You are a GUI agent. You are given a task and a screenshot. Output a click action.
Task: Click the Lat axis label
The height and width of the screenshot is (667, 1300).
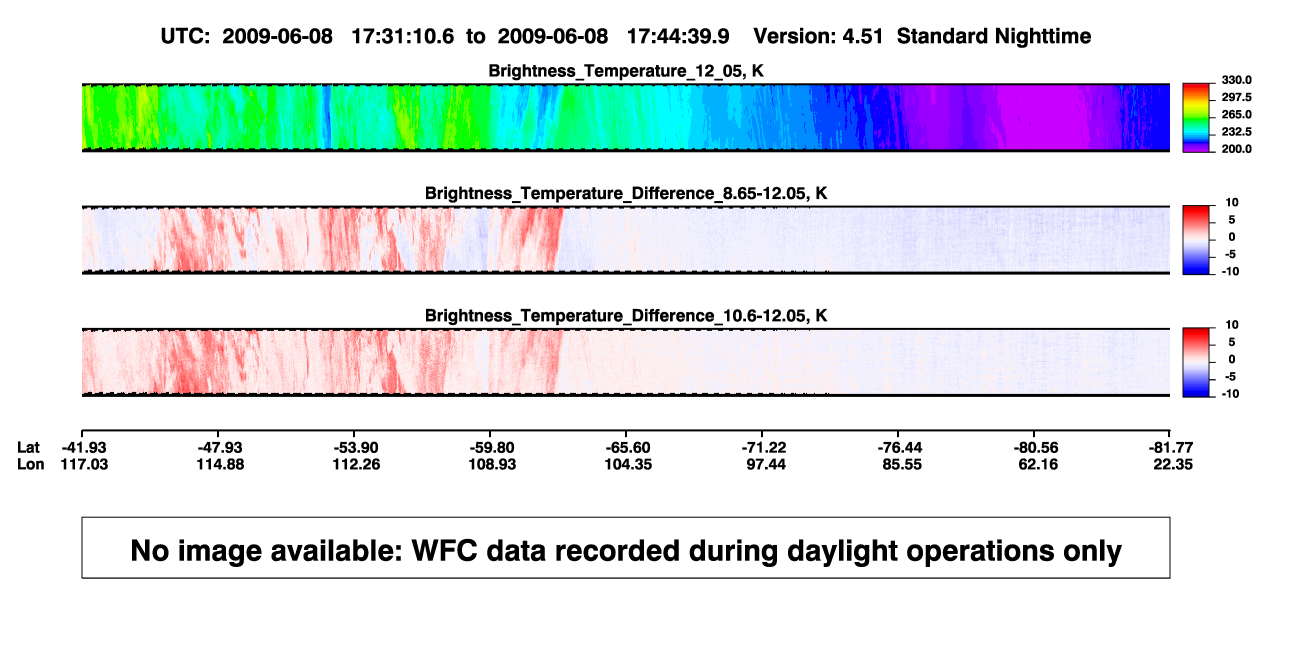coord(29,447)
